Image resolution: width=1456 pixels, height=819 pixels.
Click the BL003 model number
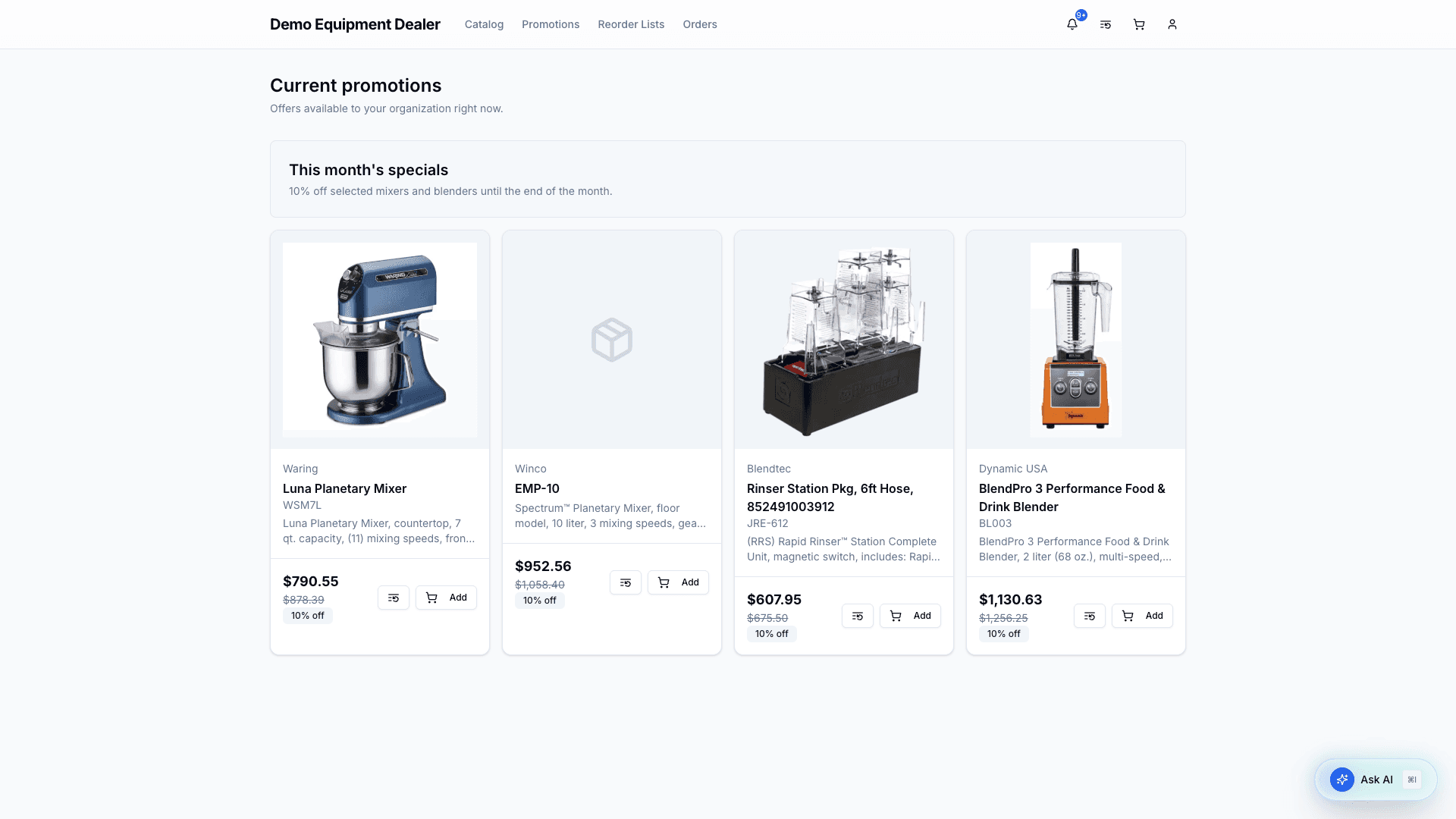tap(995, 523)
